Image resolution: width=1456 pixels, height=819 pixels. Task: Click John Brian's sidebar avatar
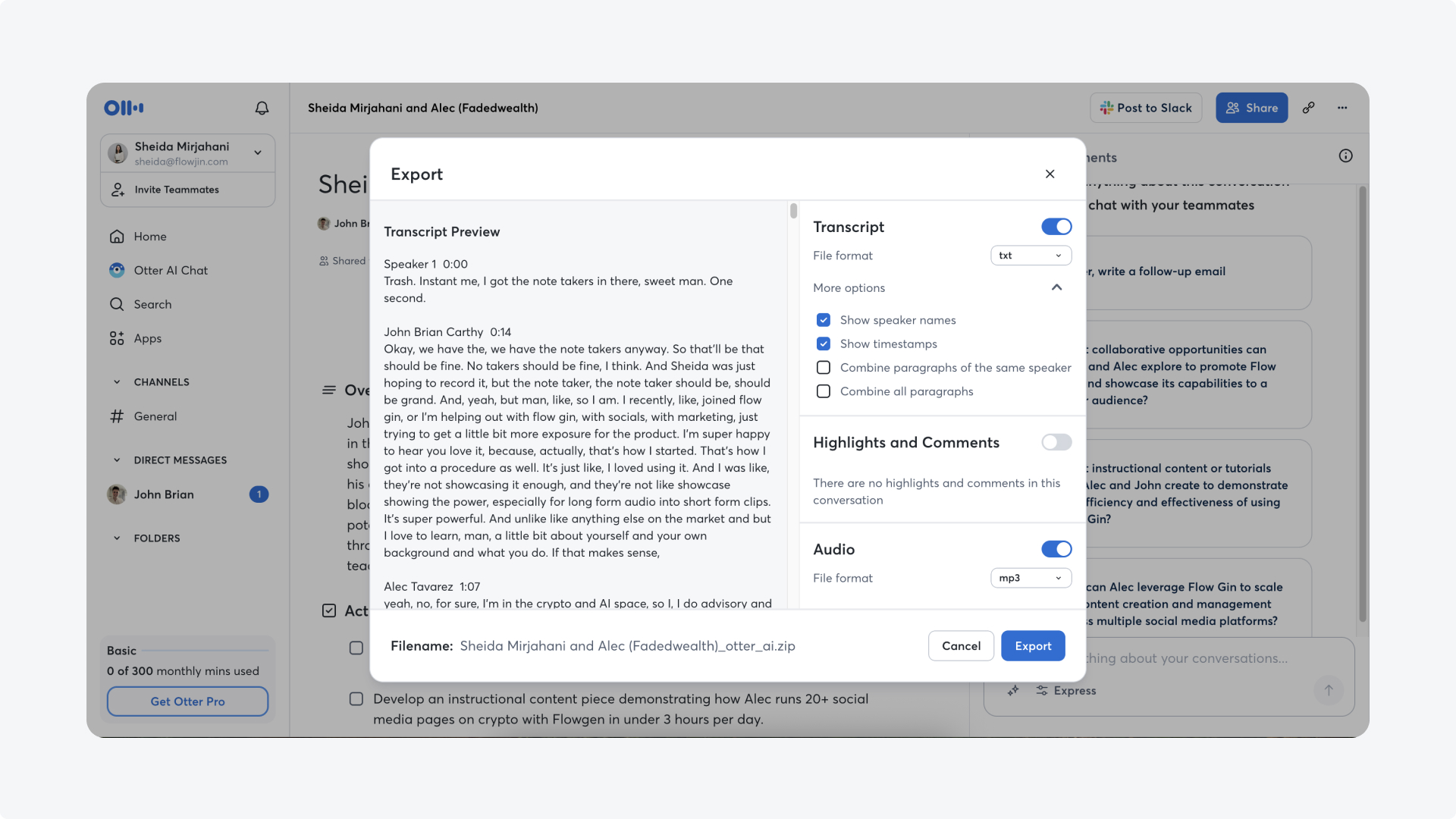point(117,494)
